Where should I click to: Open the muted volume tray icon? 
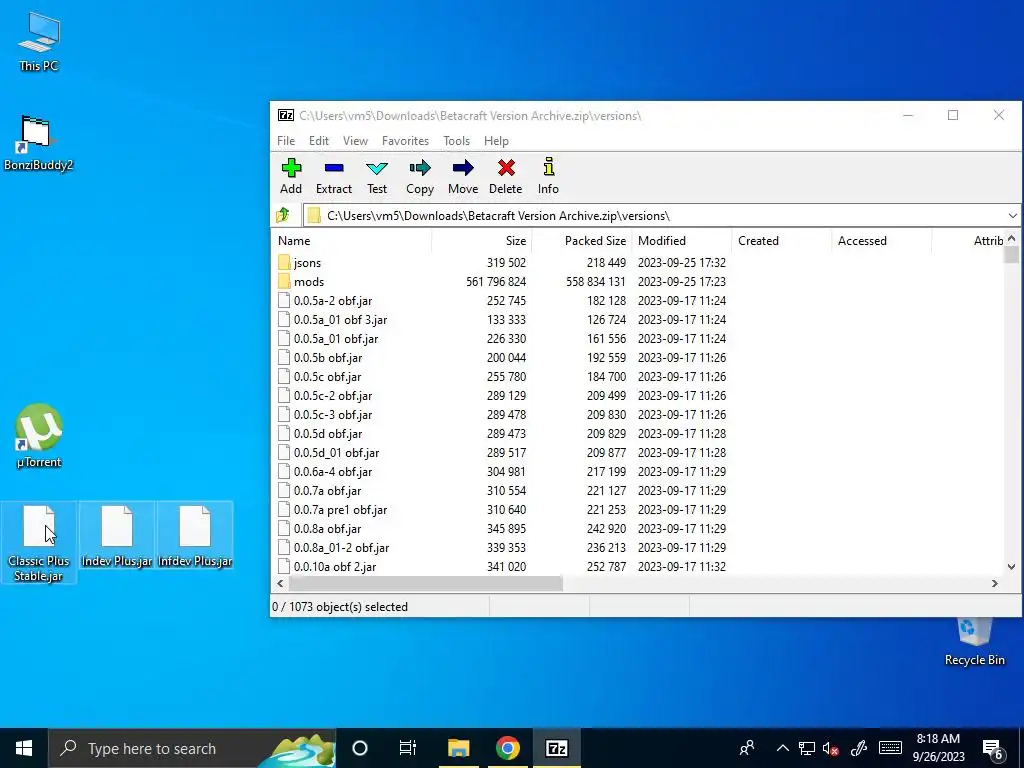tap(831, 748)
